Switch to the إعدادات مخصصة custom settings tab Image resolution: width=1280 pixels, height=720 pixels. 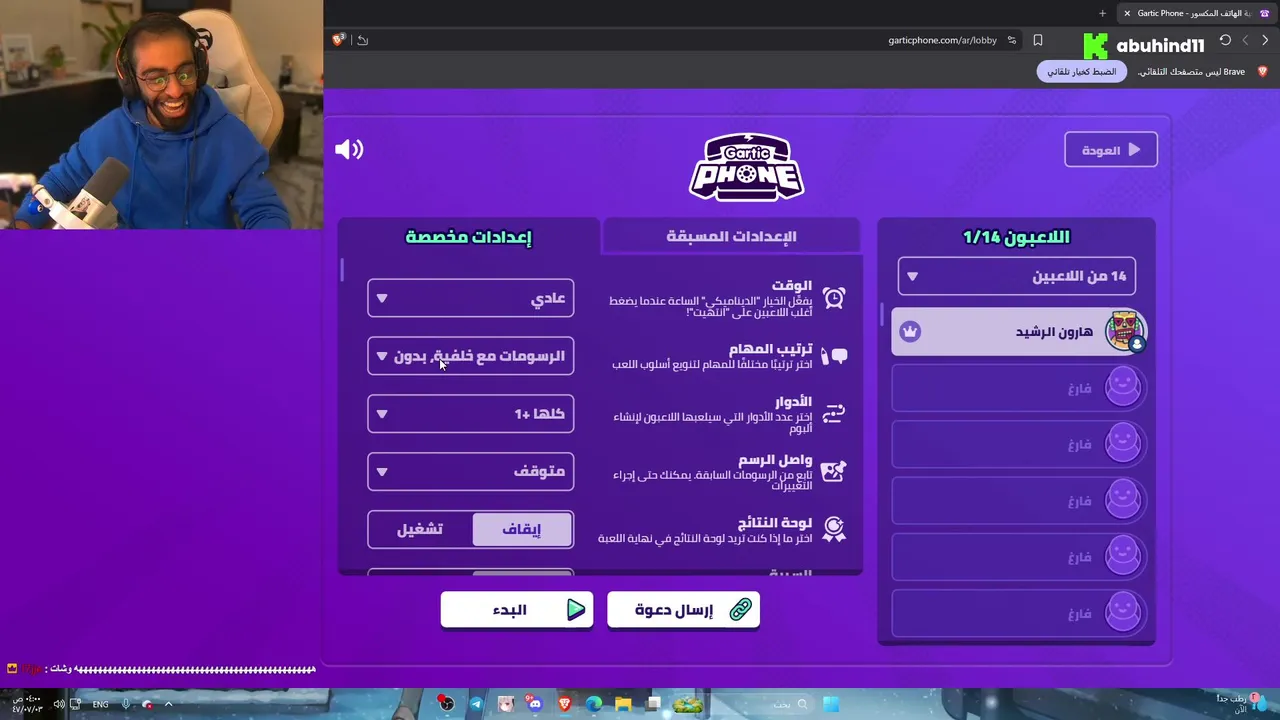(468, 237)
